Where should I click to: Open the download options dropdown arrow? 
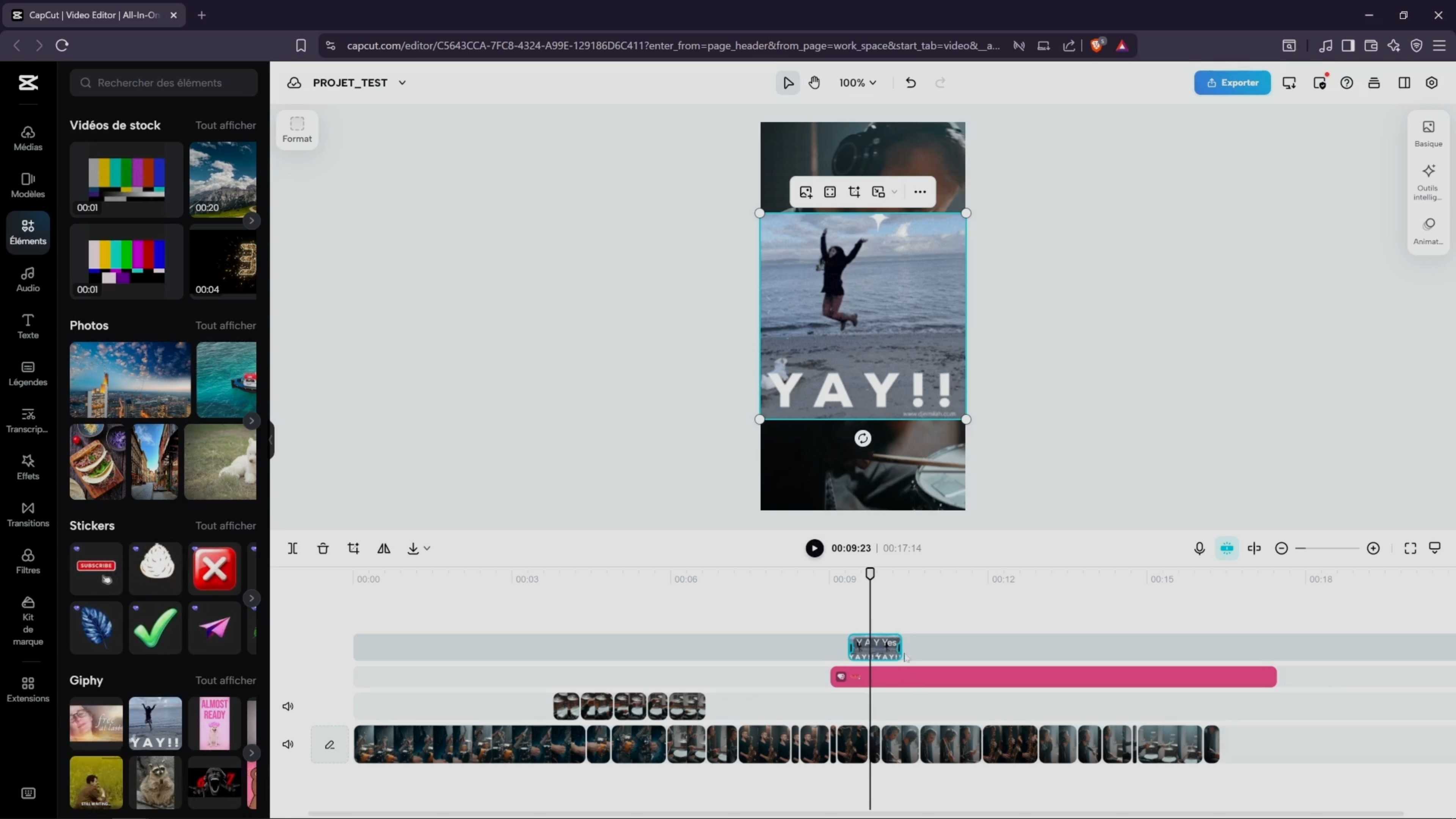[427, 548]
